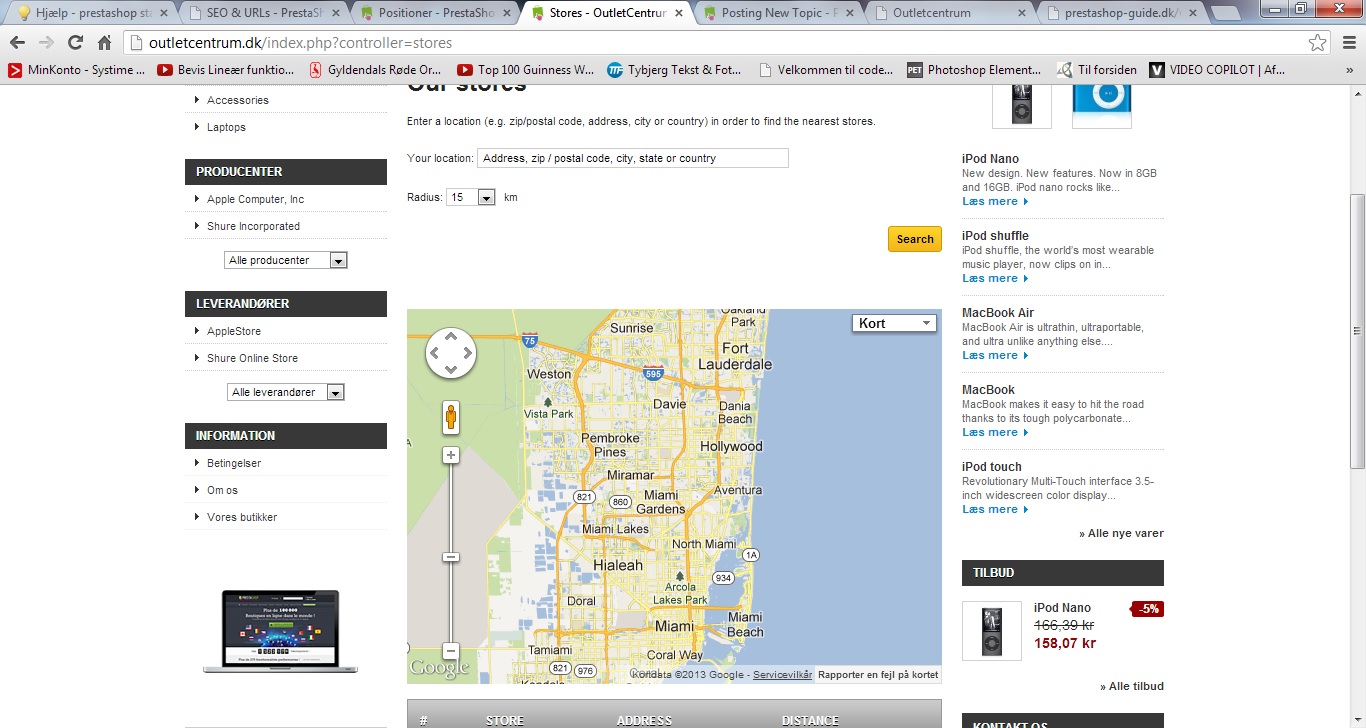Open the Vores butikker link
The width and height of the screenshot is (1366, 728).
click(x=242, y=517)
